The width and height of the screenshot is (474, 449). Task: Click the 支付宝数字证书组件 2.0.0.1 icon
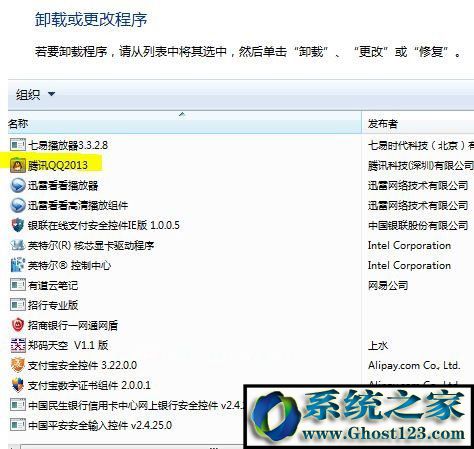18,385
